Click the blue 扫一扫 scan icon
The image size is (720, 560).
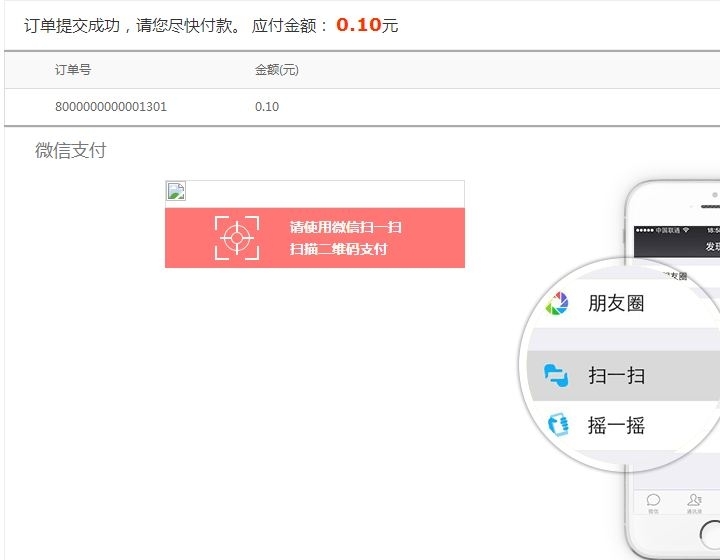556,375
